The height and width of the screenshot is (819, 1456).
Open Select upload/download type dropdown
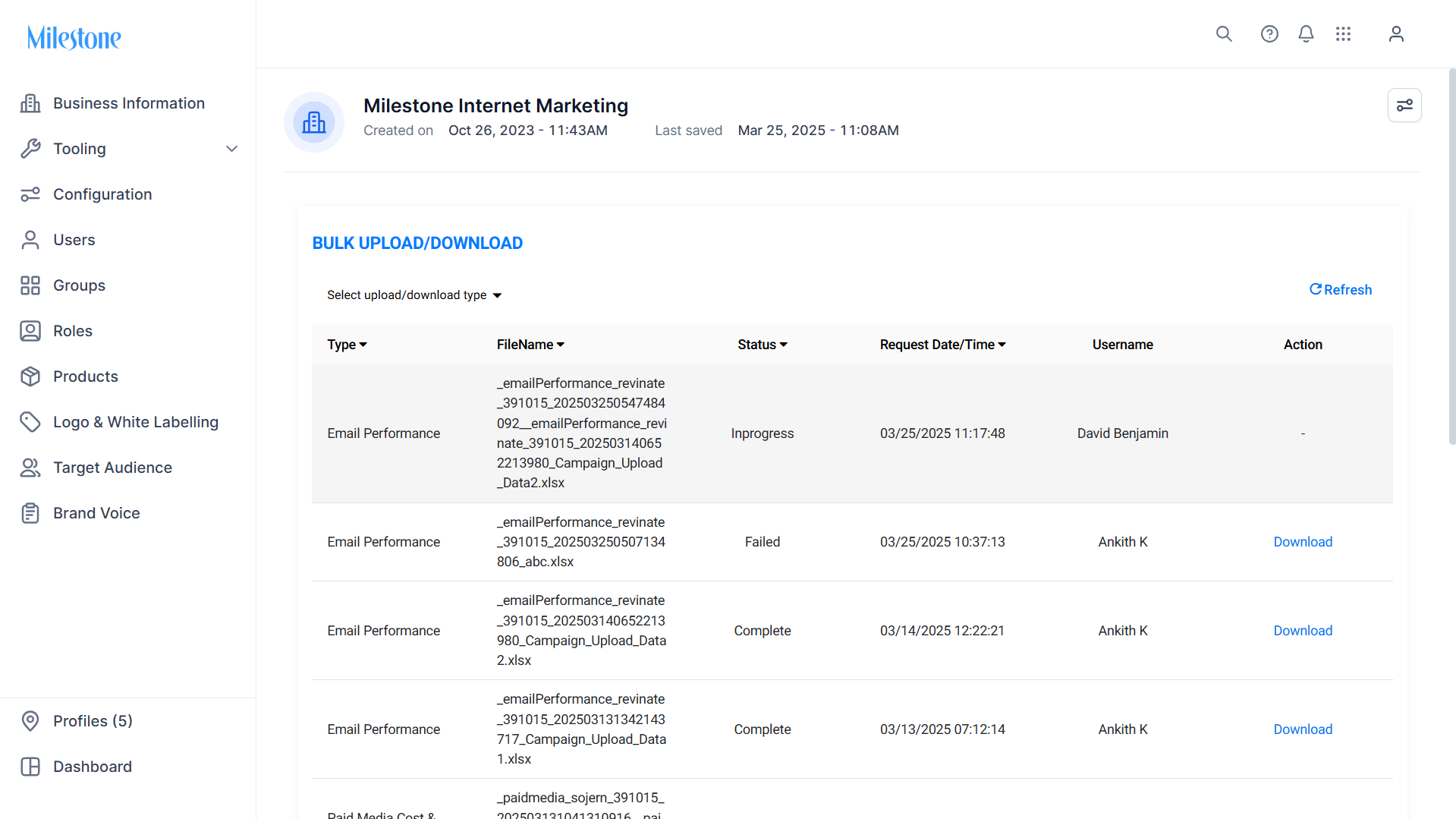click(414, 295)
